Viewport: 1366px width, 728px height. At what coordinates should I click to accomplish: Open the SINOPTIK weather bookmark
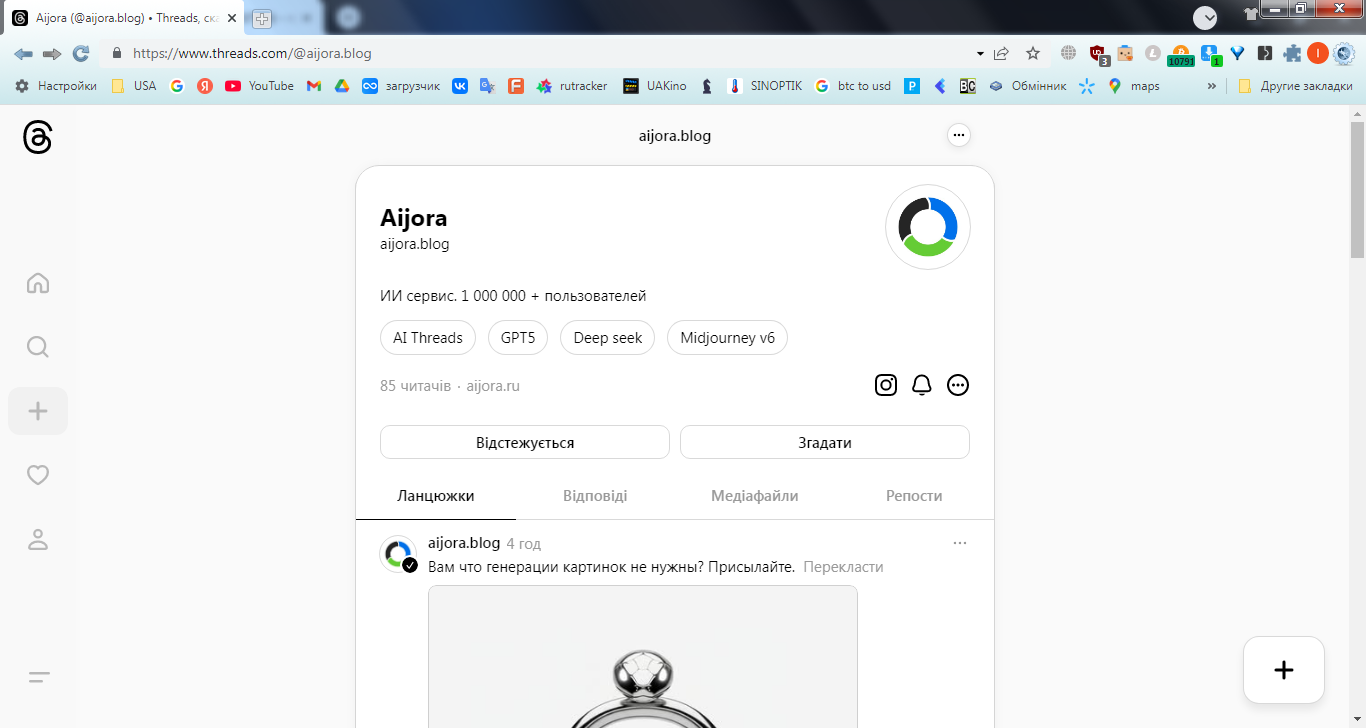click(x=765, y=86)
